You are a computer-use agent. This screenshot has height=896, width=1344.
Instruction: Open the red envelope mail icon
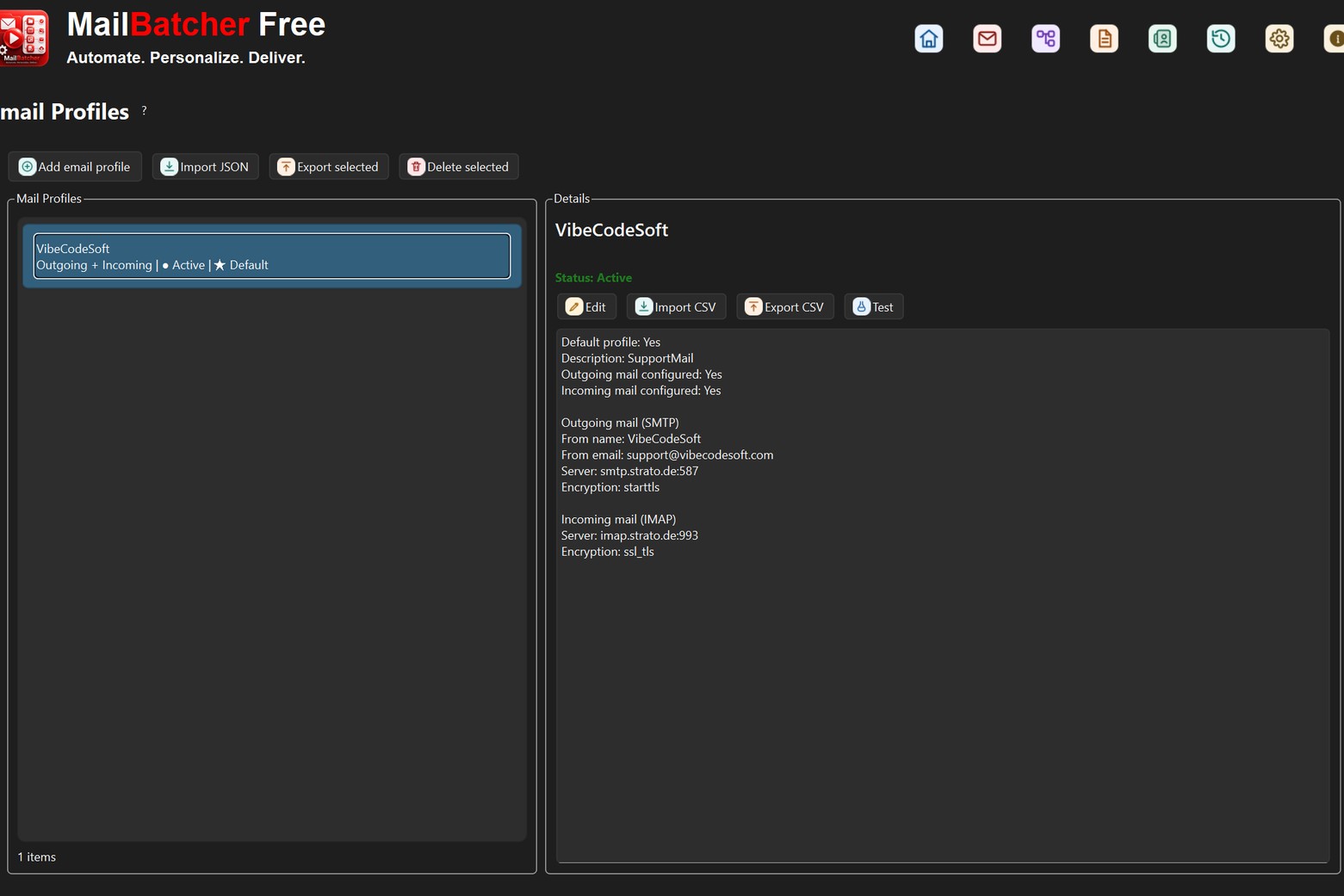coord(987,39)
